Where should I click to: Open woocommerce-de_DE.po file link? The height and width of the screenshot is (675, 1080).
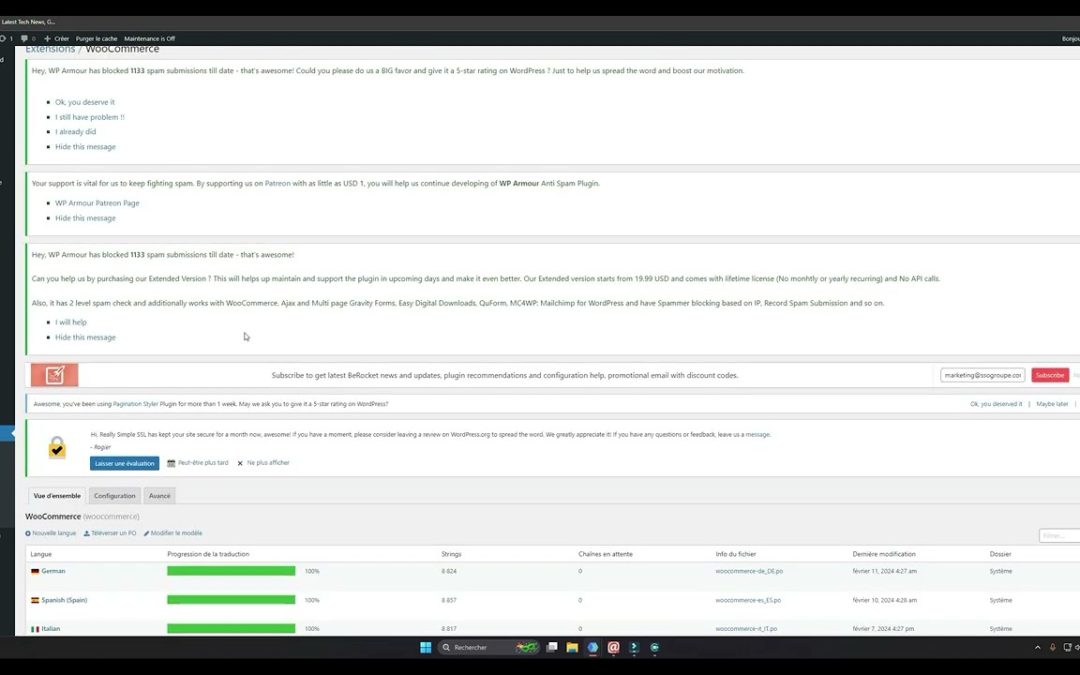749,571
